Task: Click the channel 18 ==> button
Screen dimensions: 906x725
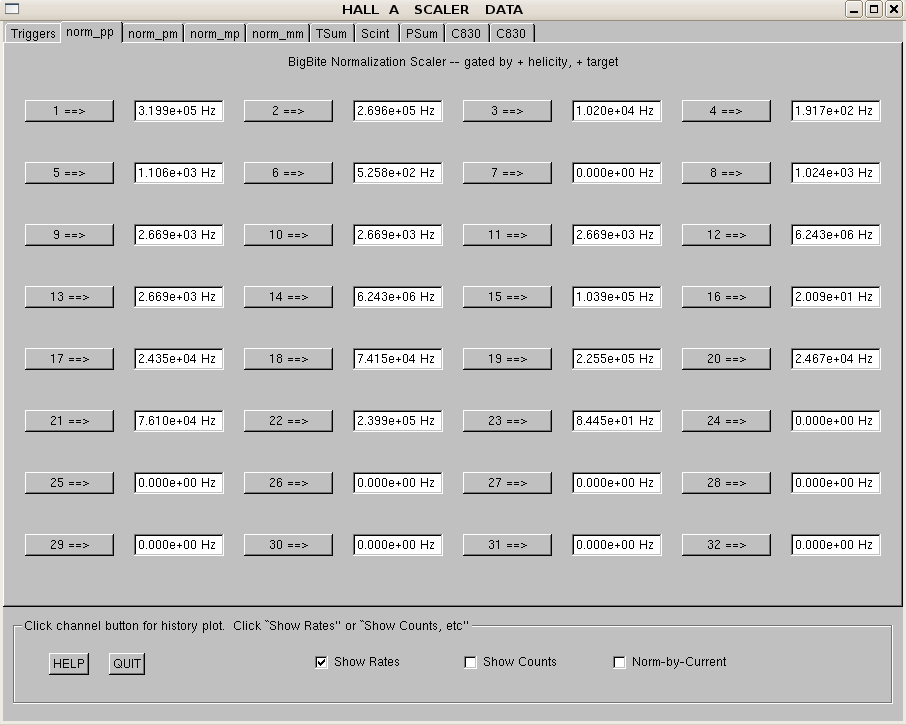Action: point(288,359)
